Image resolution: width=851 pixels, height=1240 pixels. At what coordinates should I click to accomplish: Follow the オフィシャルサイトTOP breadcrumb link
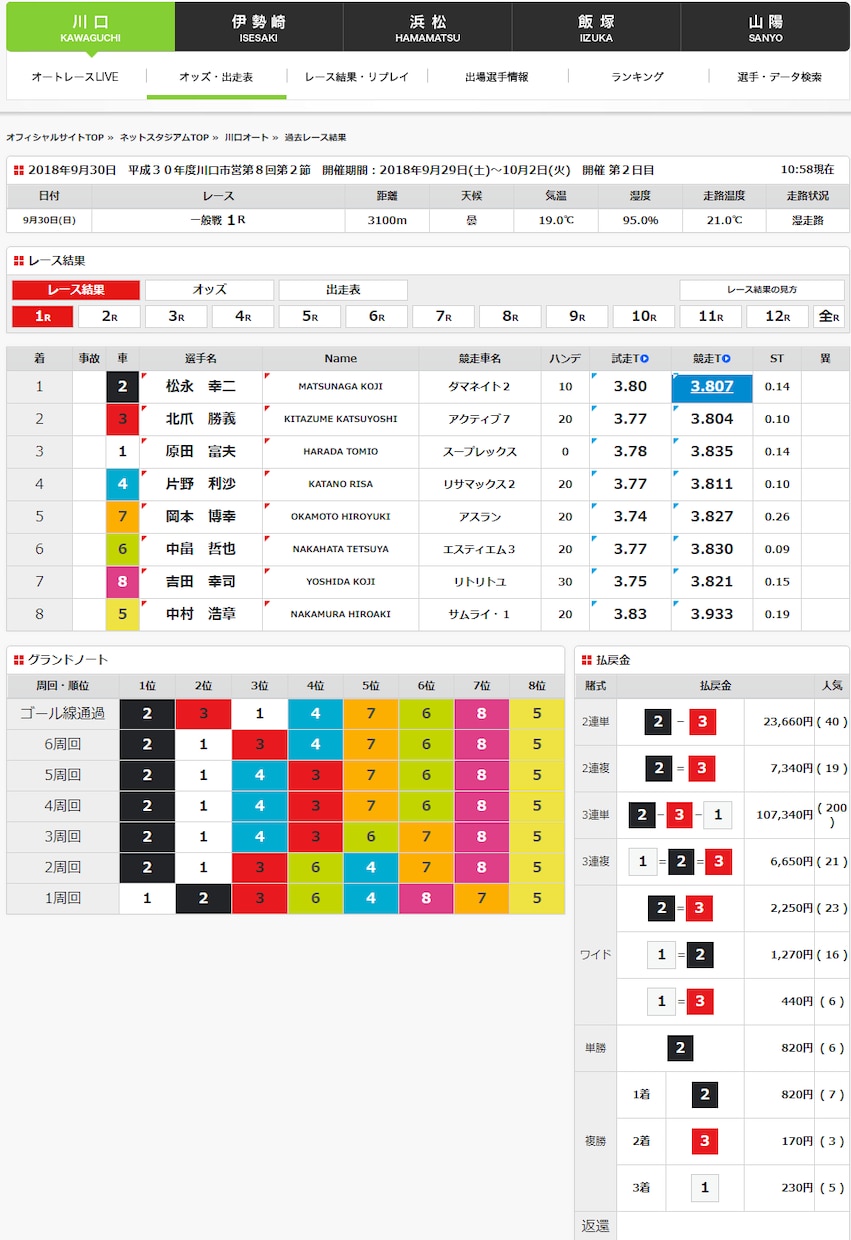[55, 137]
